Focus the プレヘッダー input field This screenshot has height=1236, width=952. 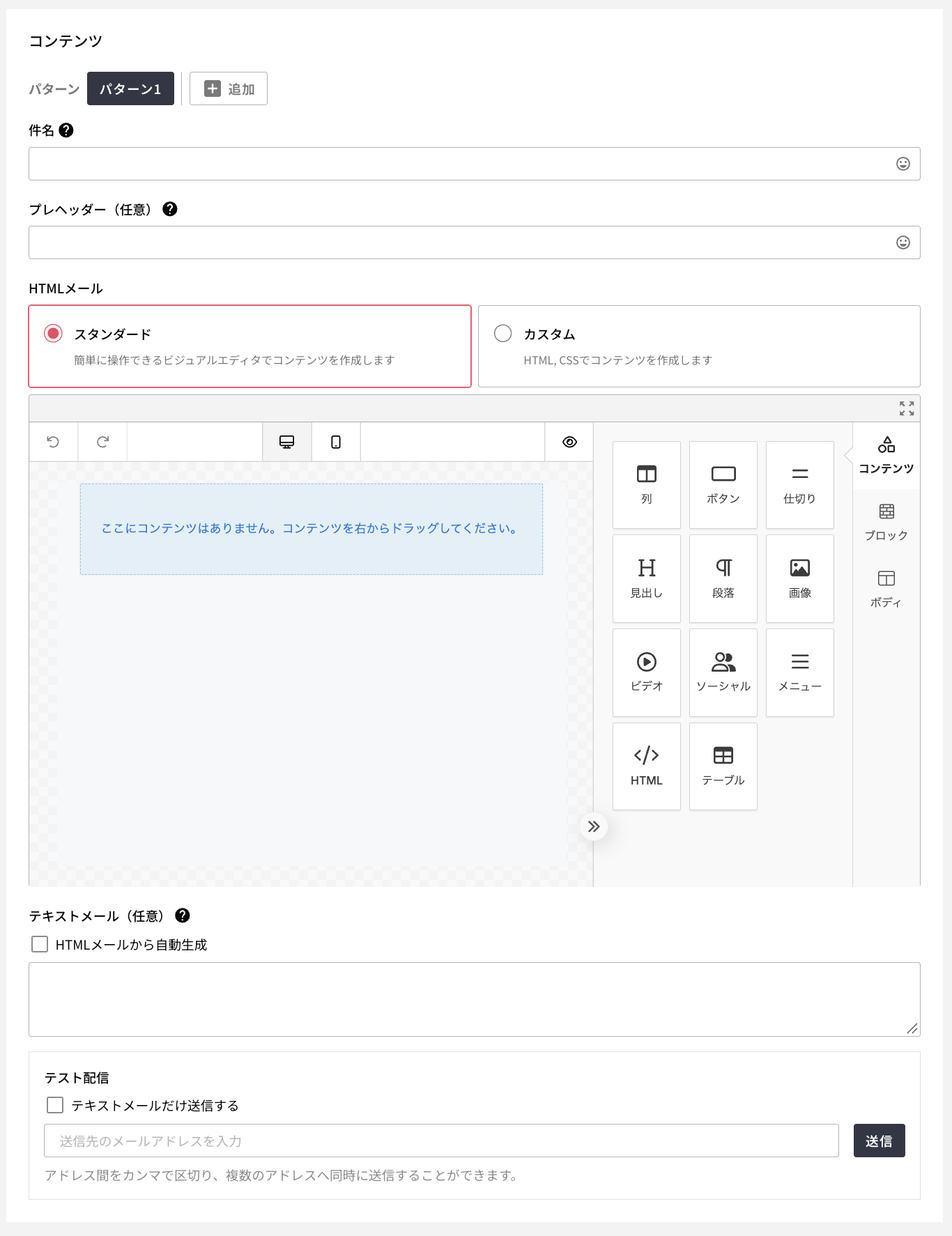coord(474,242)
